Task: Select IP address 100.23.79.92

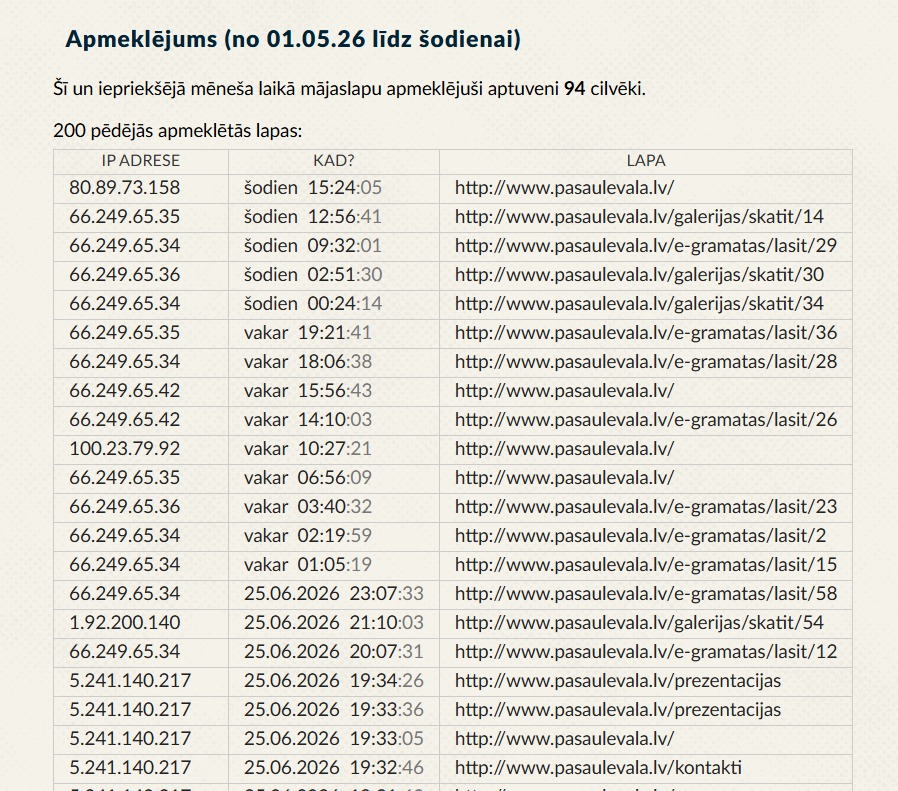Action: pyautogui.click(x=124, y=449)
